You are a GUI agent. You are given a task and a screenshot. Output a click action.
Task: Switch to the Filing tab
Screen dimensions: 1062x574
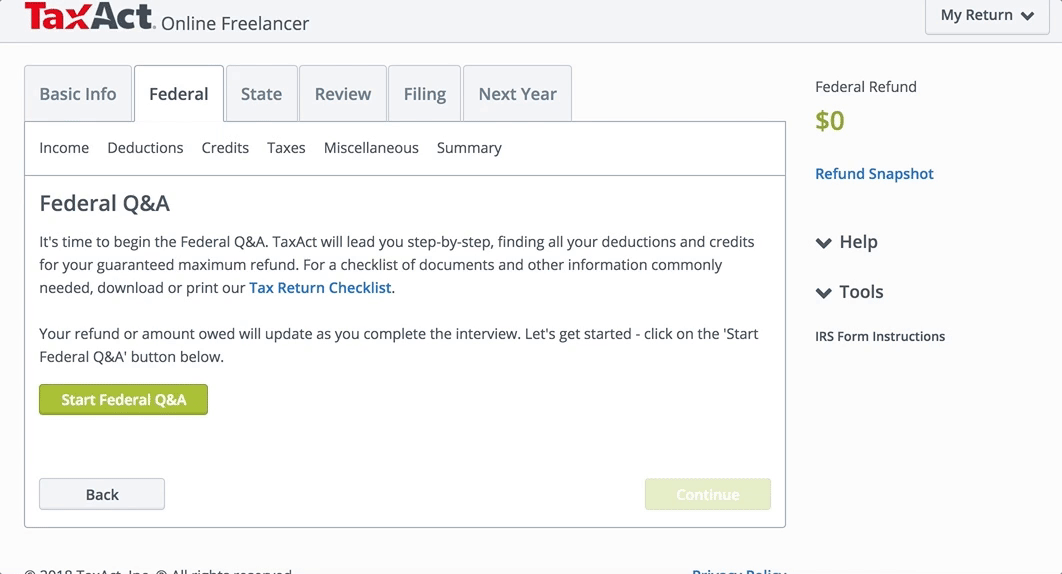pos(425,94)
